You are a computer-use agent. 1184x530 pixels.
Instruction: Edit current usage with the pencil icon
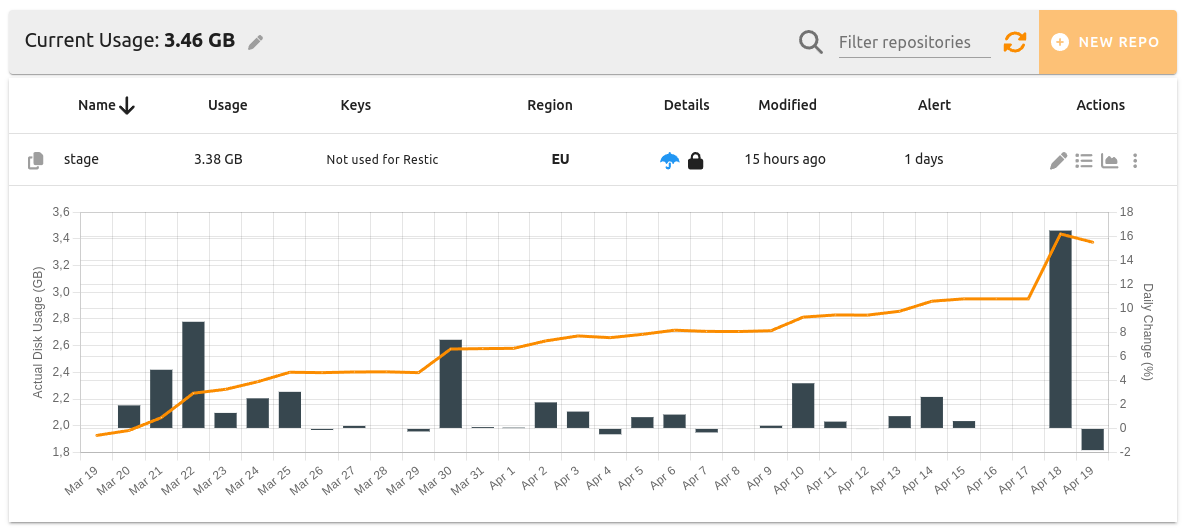tap(256, 42)
